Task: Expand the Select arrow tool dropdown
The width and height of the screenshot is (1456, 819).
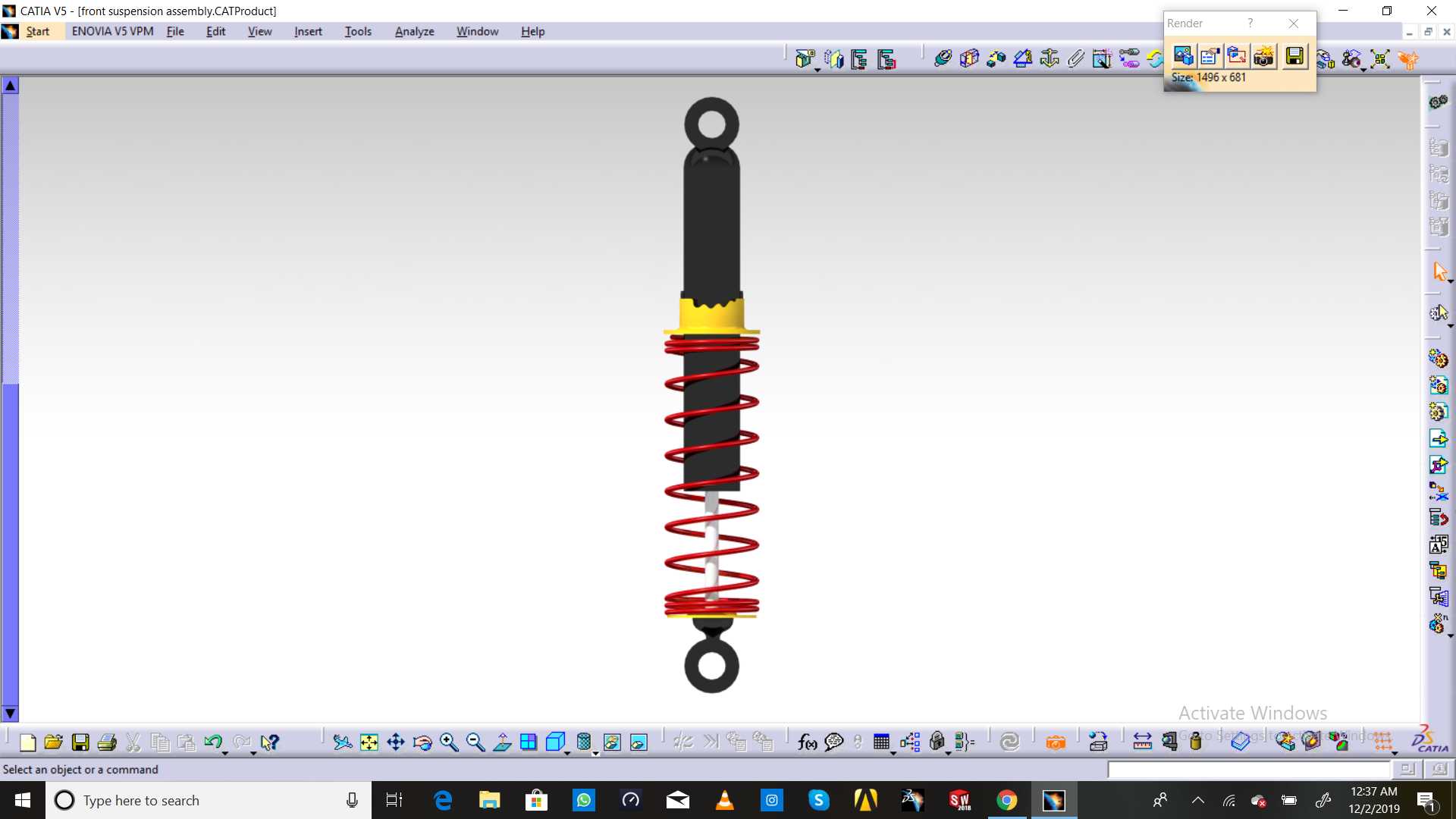Action: [1450, 281]
